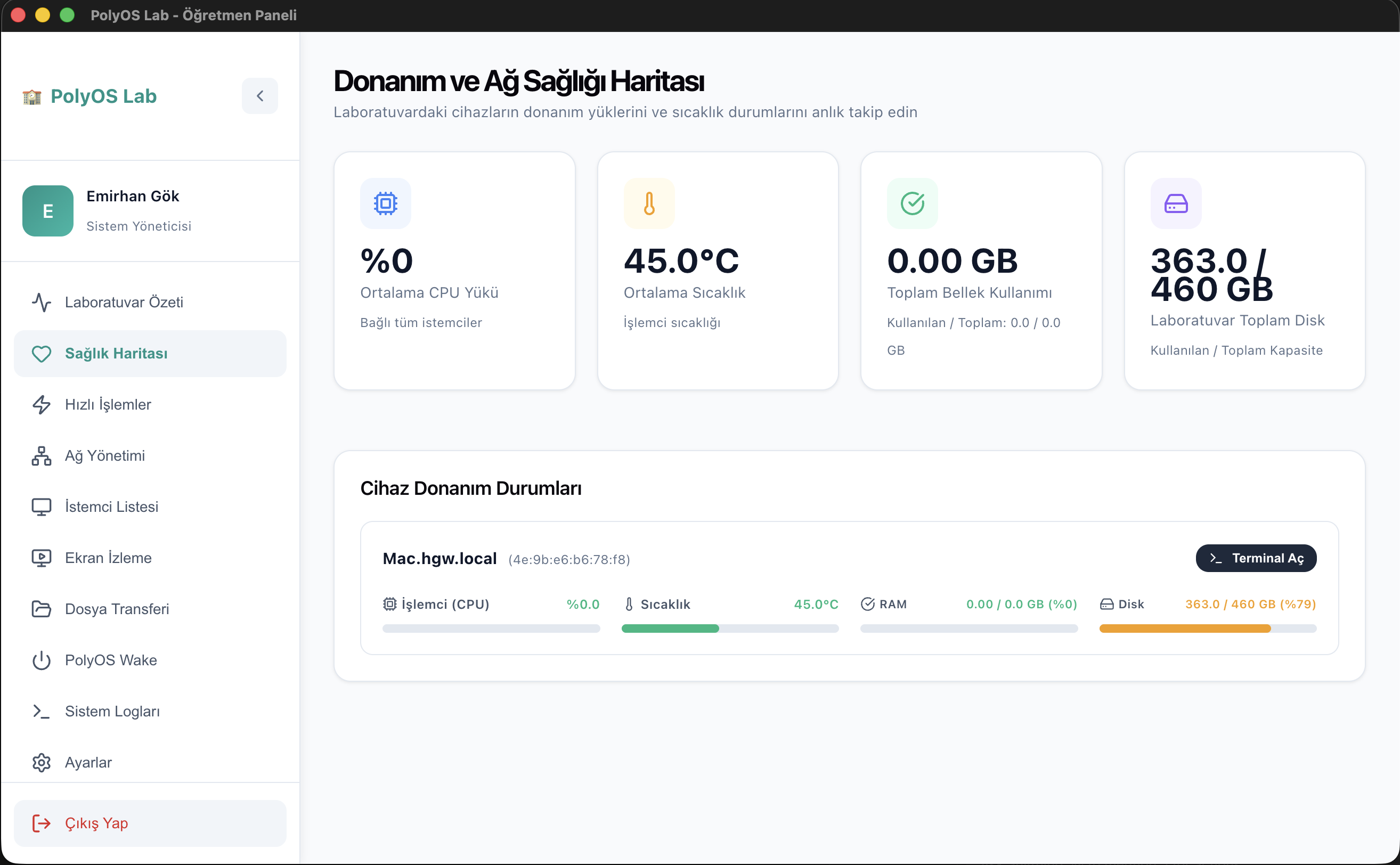Click the Ağ Yönetimi network icon
This screenshot has height=865, width=1400.
coord(41,456)
